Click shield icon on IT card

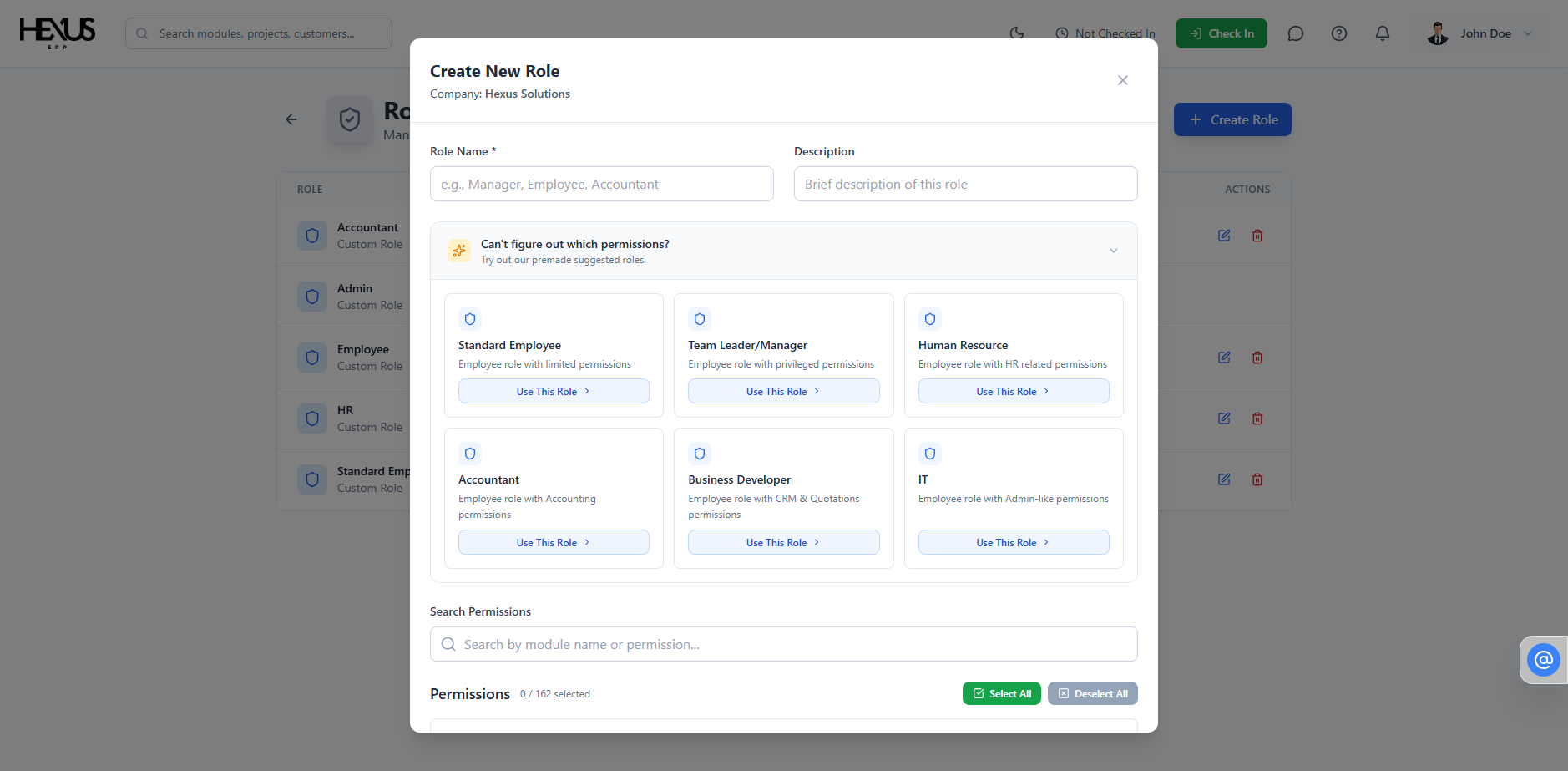[930, 454]
